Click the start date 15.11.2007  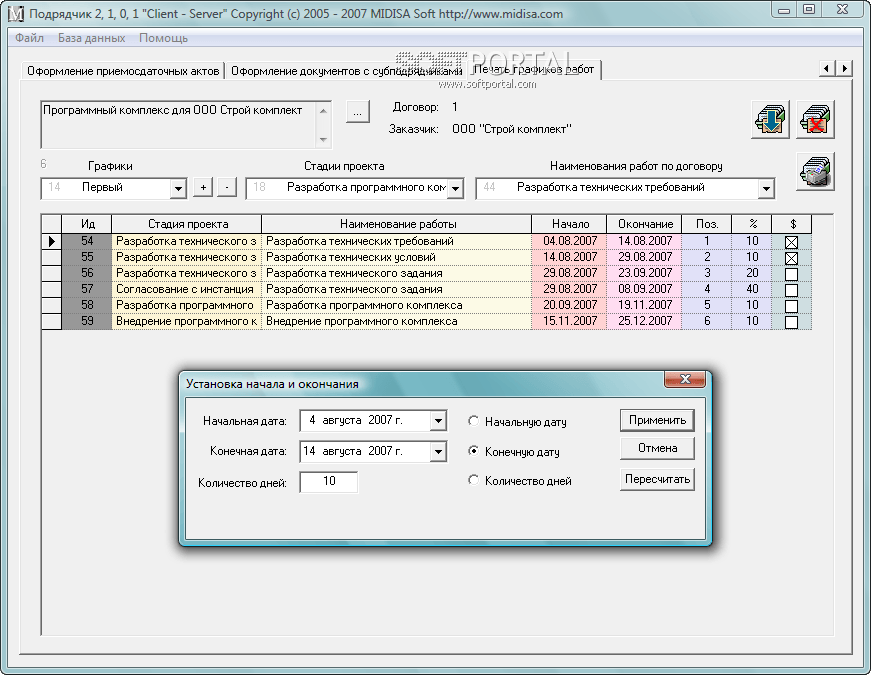point(569,321)
